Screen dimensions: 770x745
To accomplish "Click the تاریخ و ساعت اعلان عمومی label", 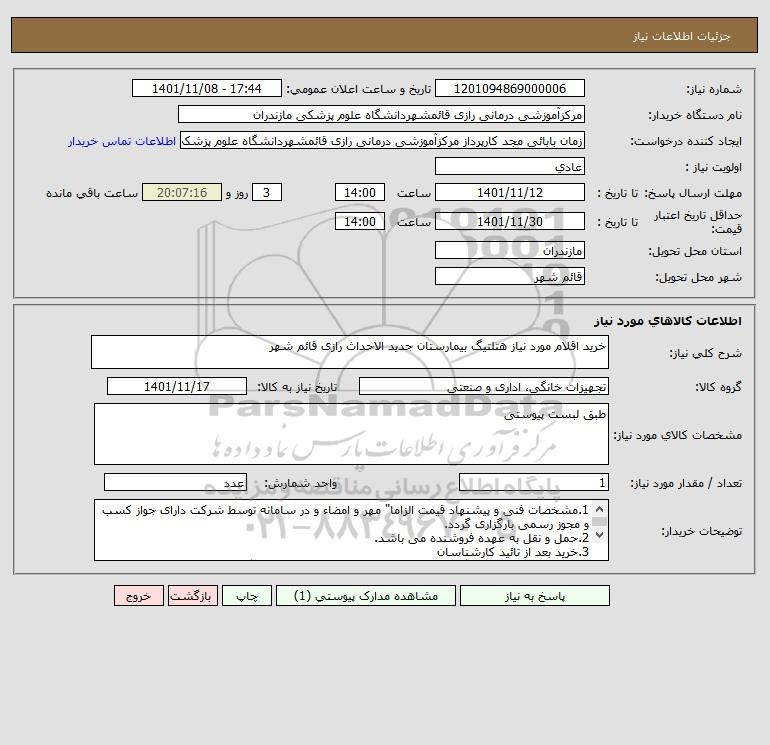I will [x=358, y=89].
